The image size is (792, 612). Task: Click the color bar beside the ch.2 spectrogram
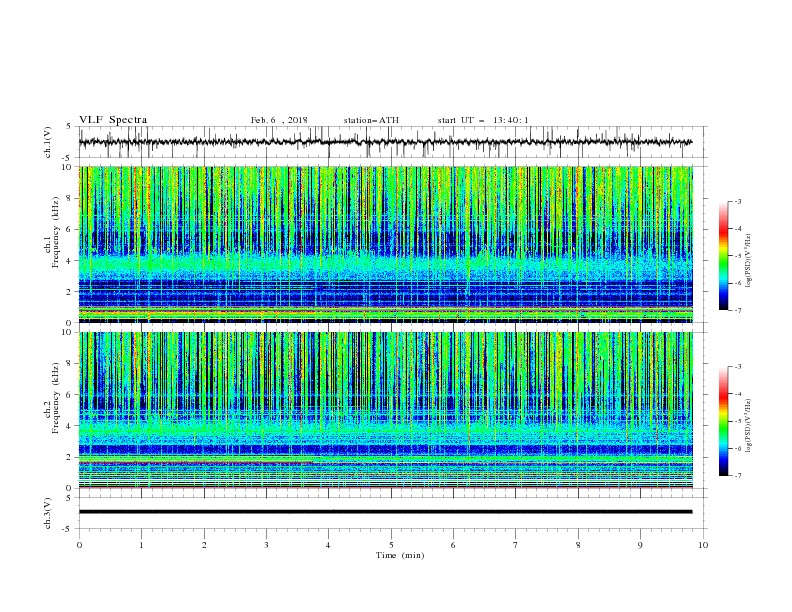pyautogui.click(x=724, y=421)
